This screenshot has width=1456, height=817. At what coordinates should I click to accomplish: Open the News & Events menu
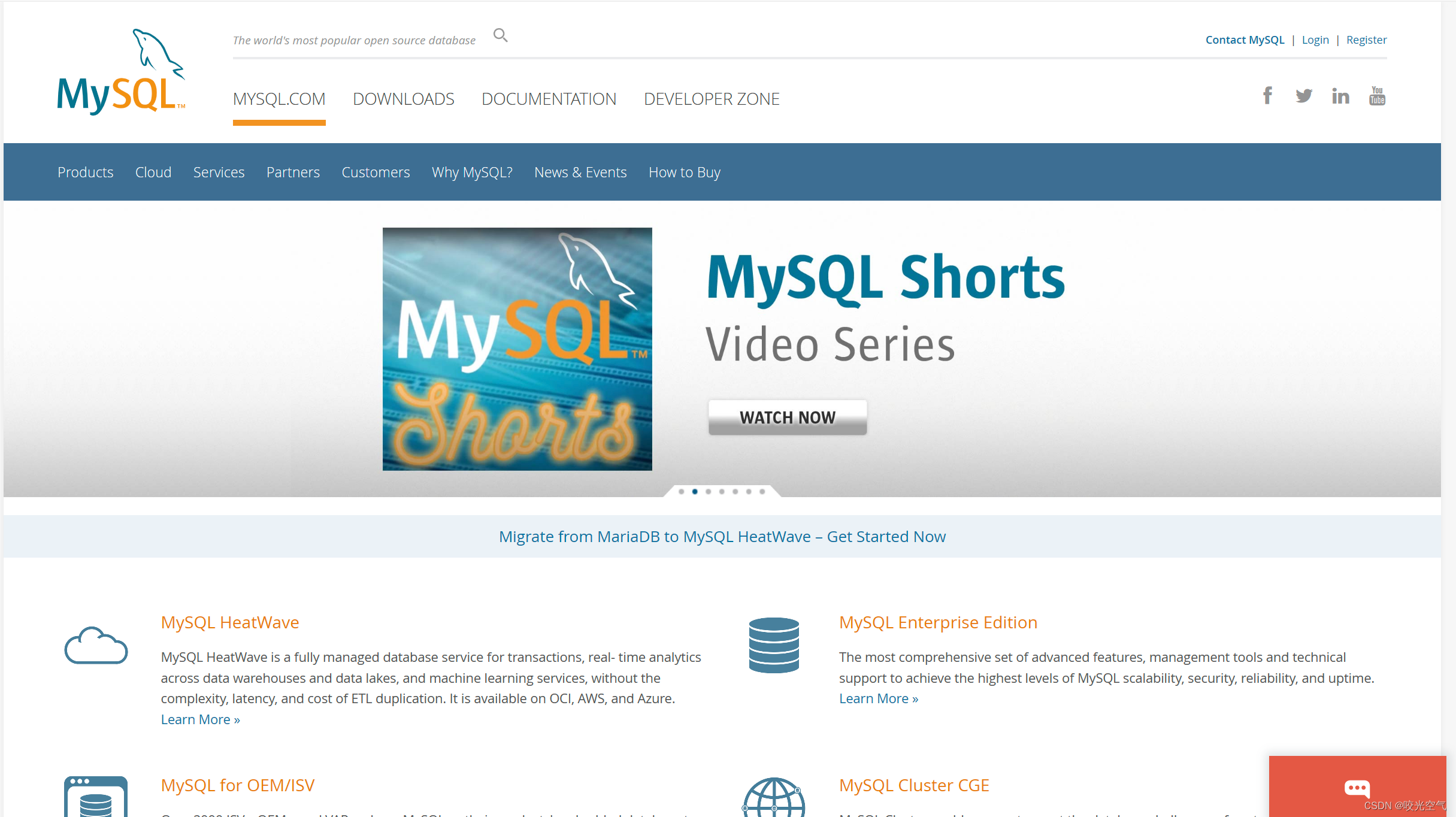pyautogui.click(x=580, y=172)
